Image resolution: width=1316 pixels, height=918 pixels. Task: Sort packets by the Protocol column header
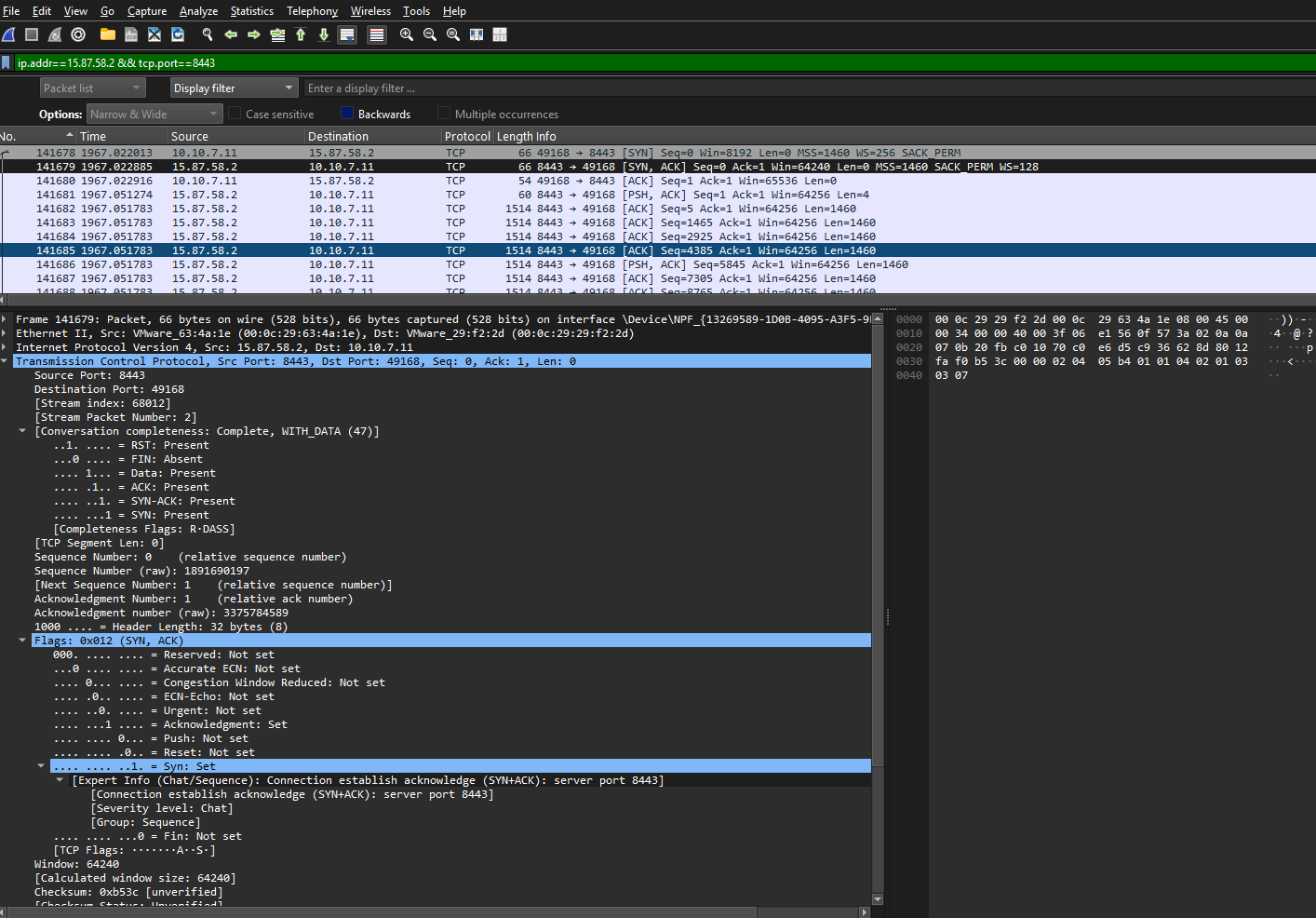pyautogui.click(x=467, y=136)
